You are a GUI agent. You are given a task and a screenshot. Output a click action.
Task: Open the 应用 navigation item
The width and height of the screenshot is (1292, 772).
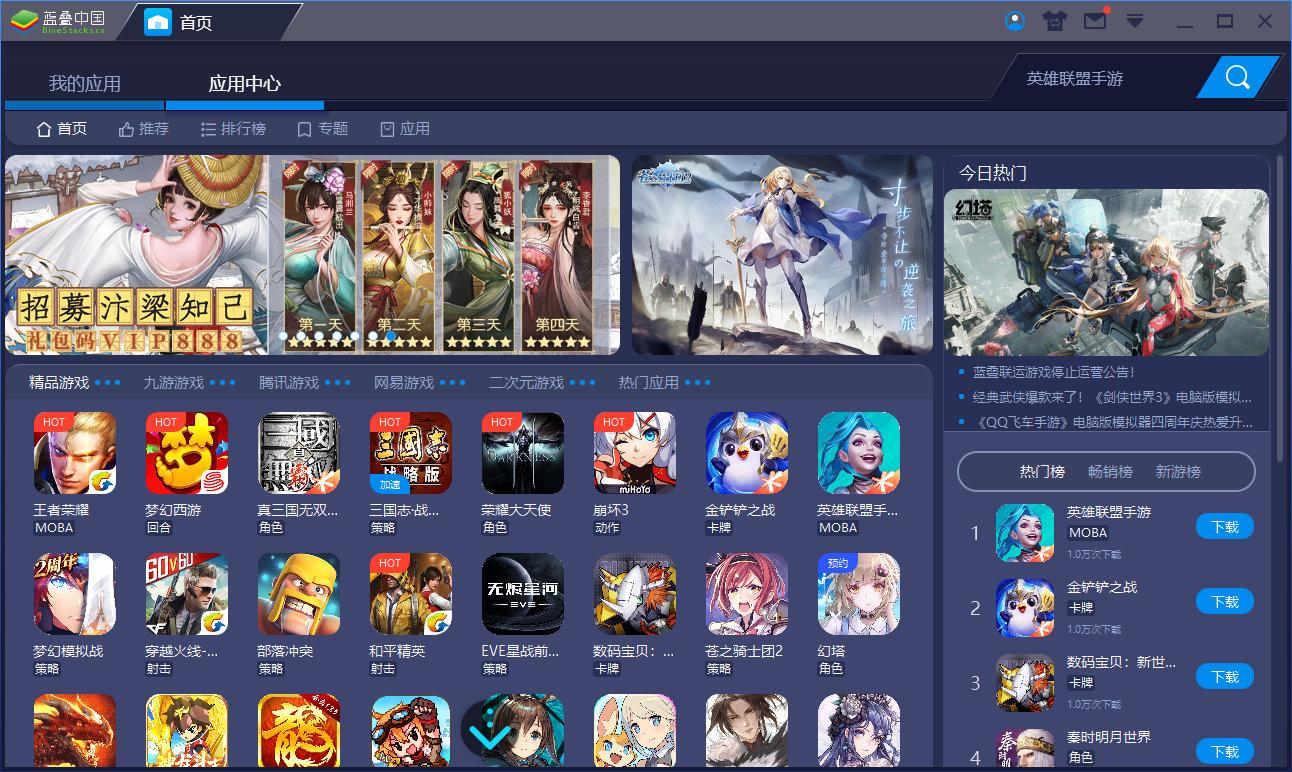click(405, 129)
